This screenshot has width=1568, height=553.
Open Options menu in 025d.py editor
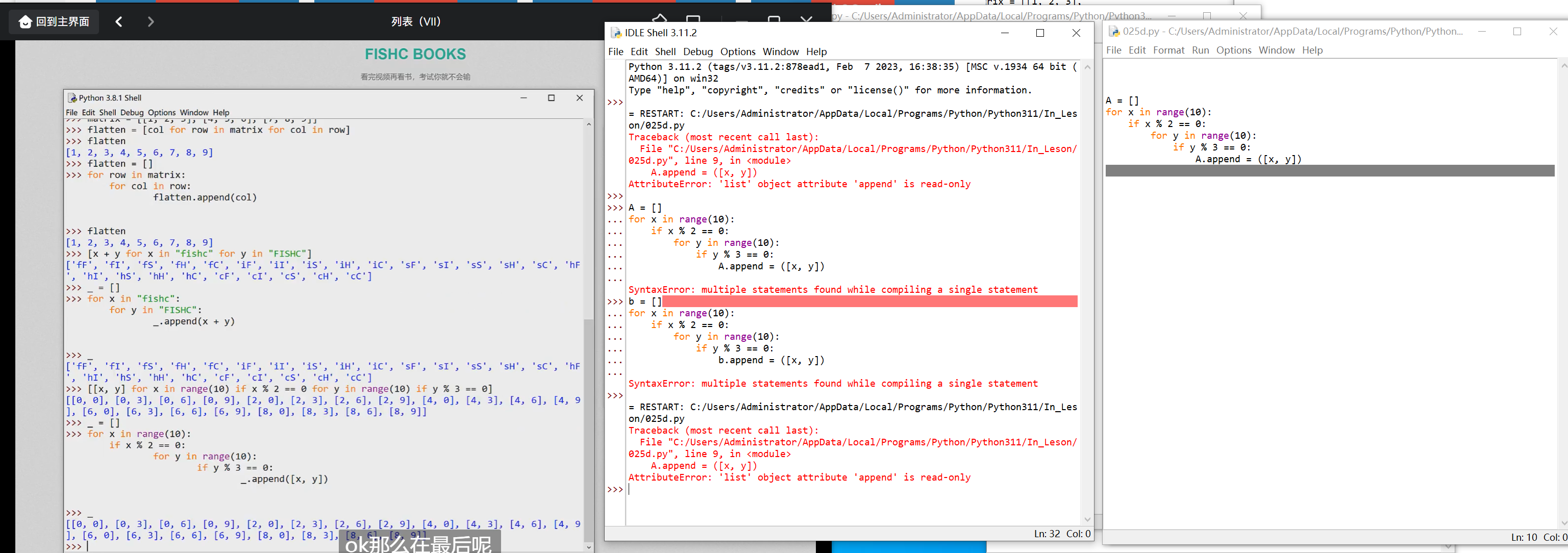tap(1234, 50)
